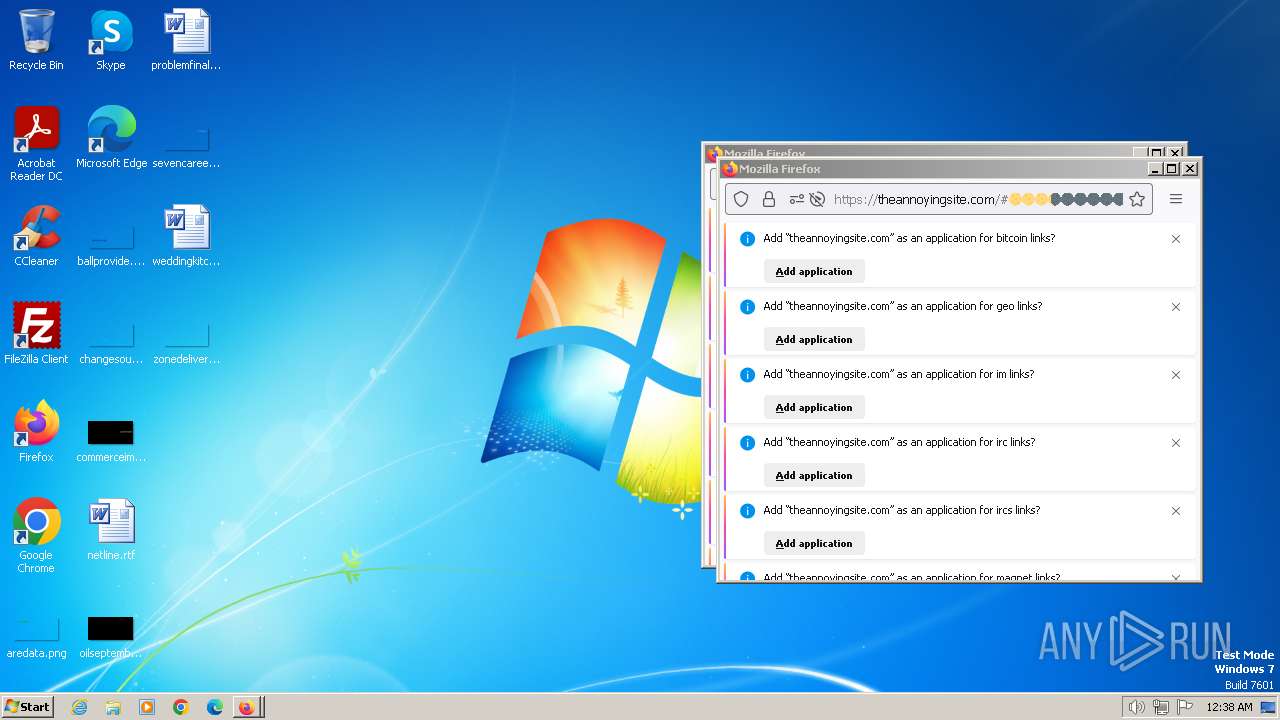Bookmark this page with the star icon
Image resolution: width=1280 pixels, height=720 pixels.
pos(1137,199)
